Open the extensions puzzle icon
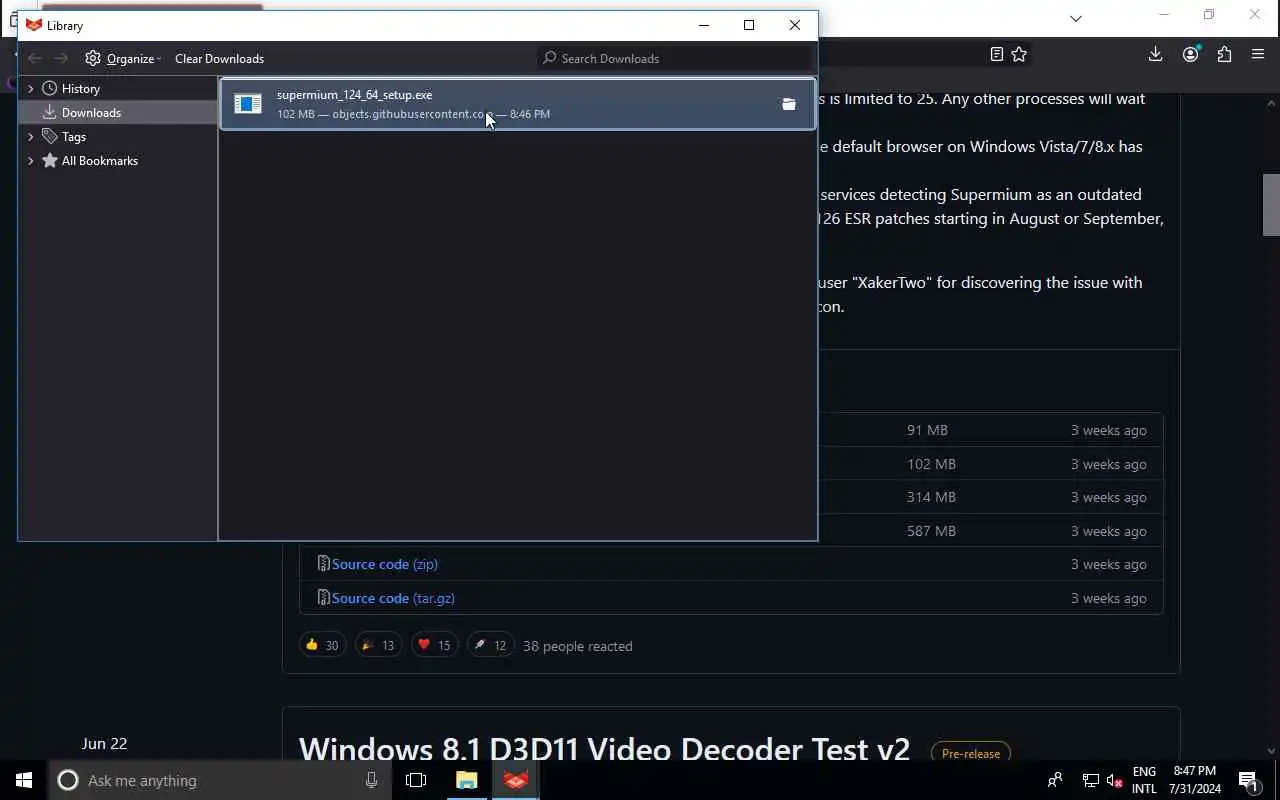Image resolution: width=1280 pixels, height=800 pixels. (1224, 55)
